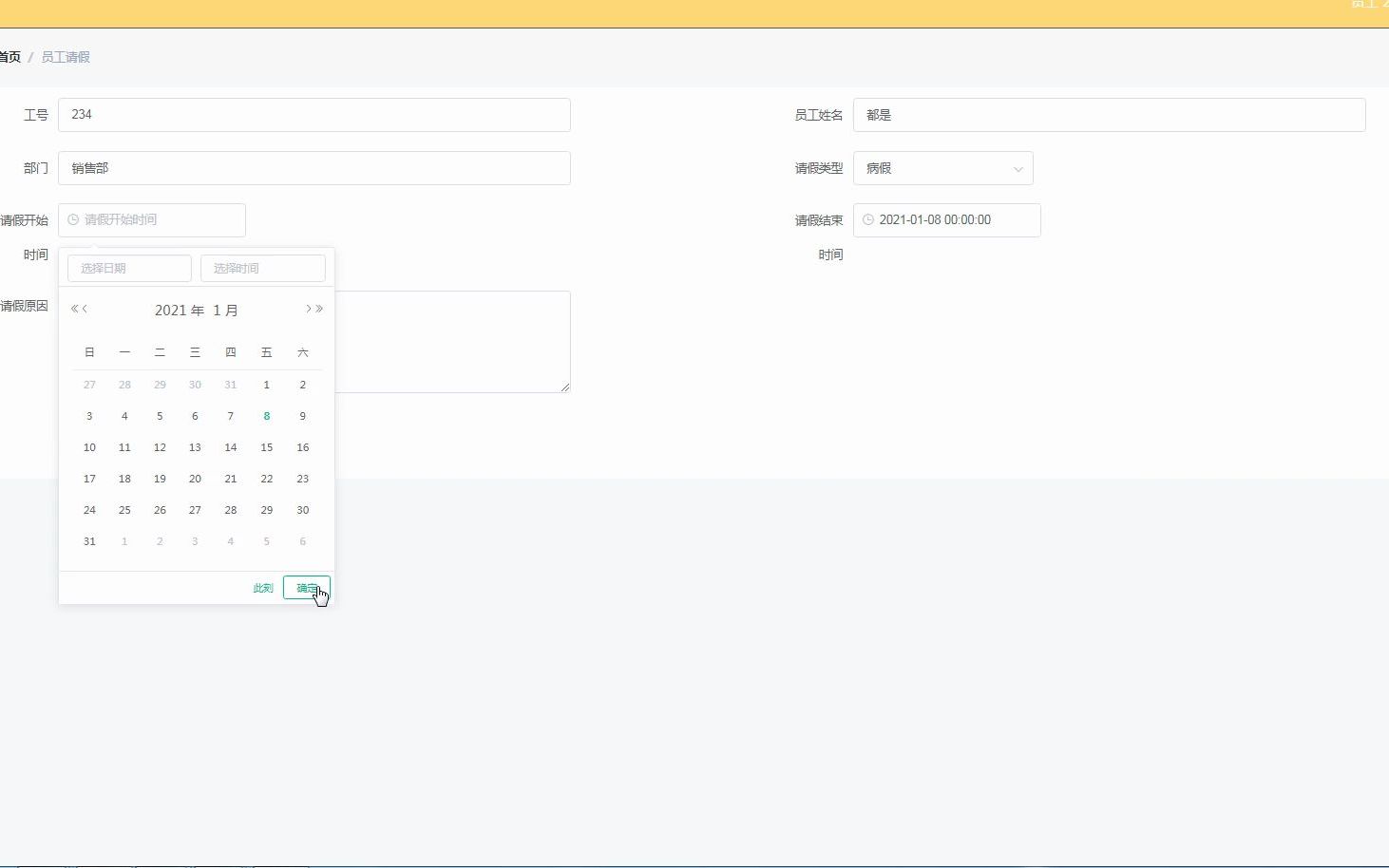Click the 员工姓名 input field
This screenshot has height=868, width=1389.
(1109, 115)
